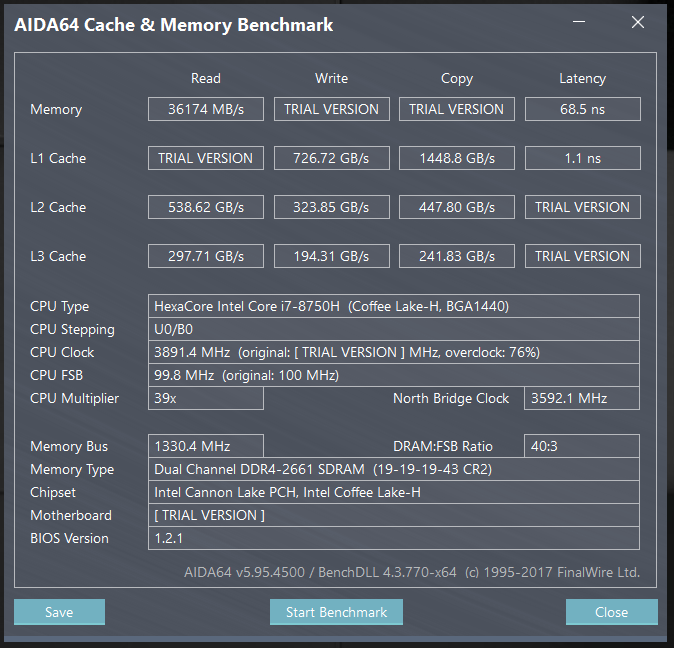Click the BIOS Version 1.2.1 field
The height and width of the screenshot is (648, 674).
[x=394, y=538]
